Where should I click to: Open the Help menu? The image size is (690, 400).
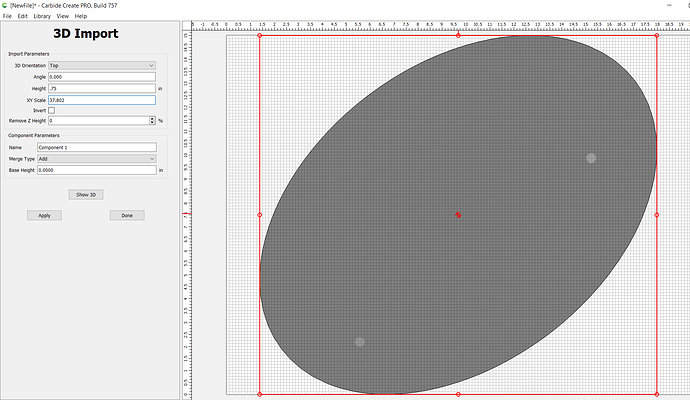81,16
